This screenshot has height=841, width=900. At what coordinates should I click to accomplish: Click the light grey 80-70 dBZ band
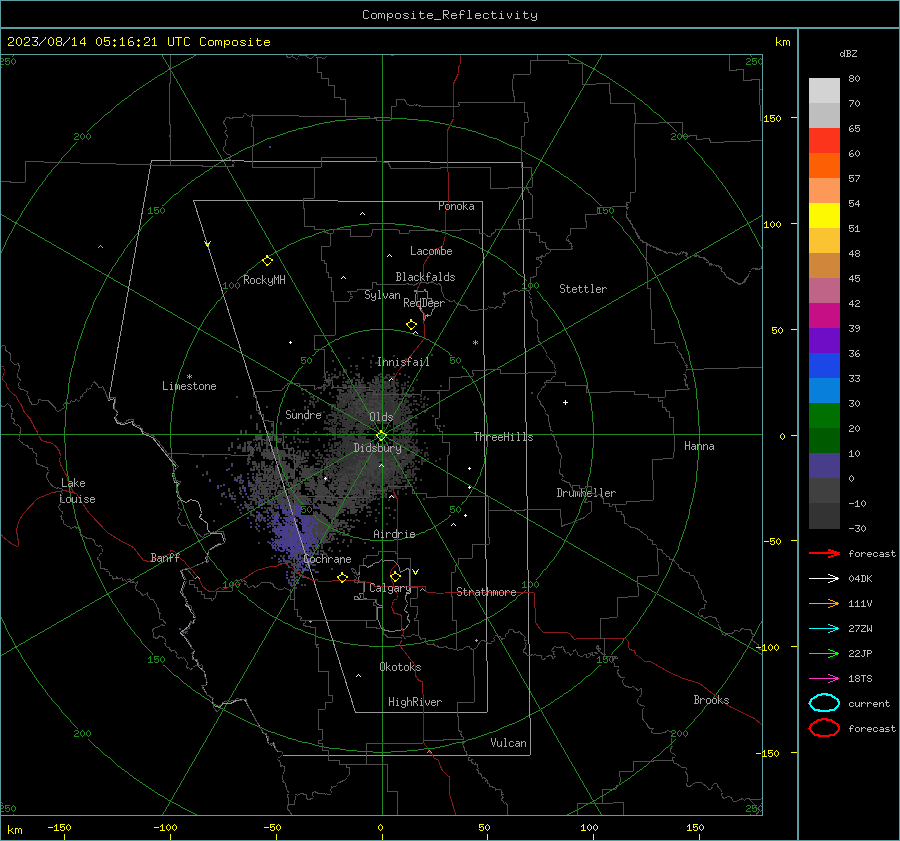824,90
